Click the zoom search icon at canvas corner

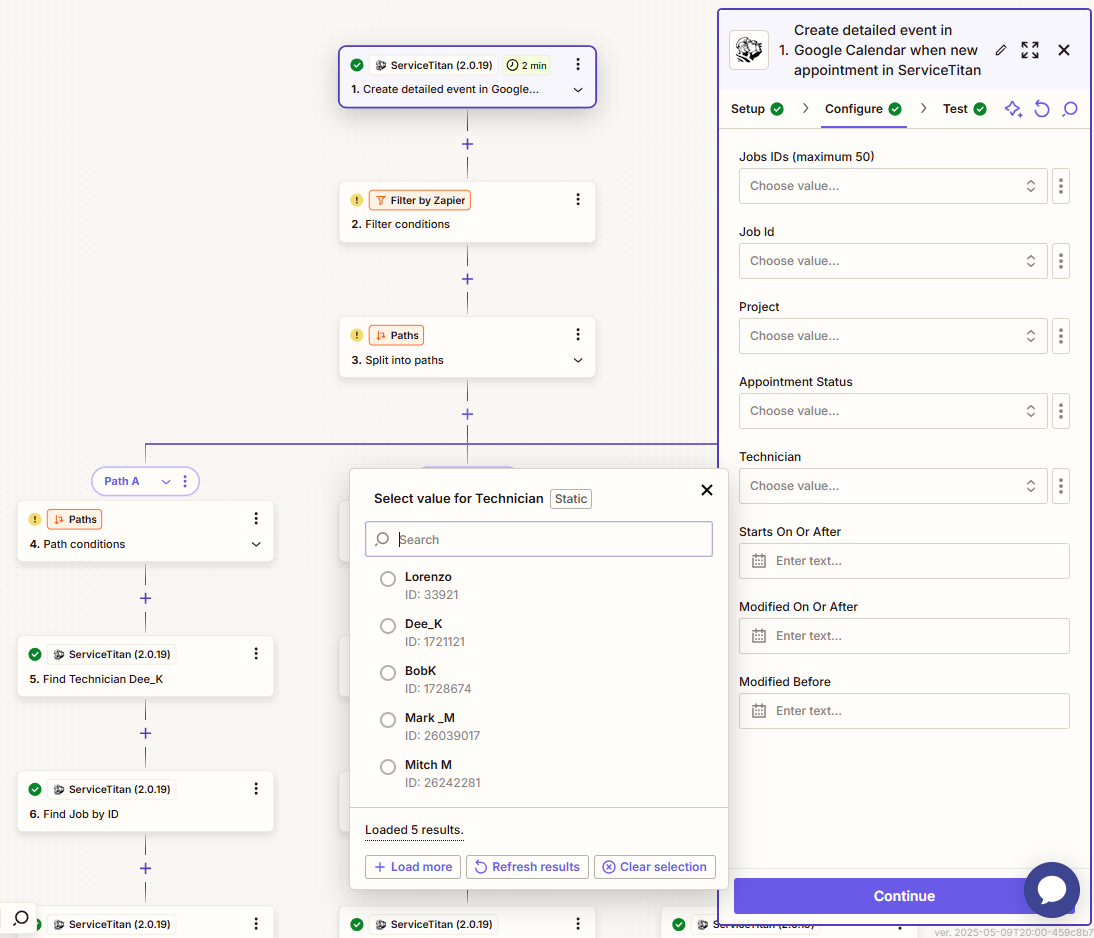[x=20, y=918]
